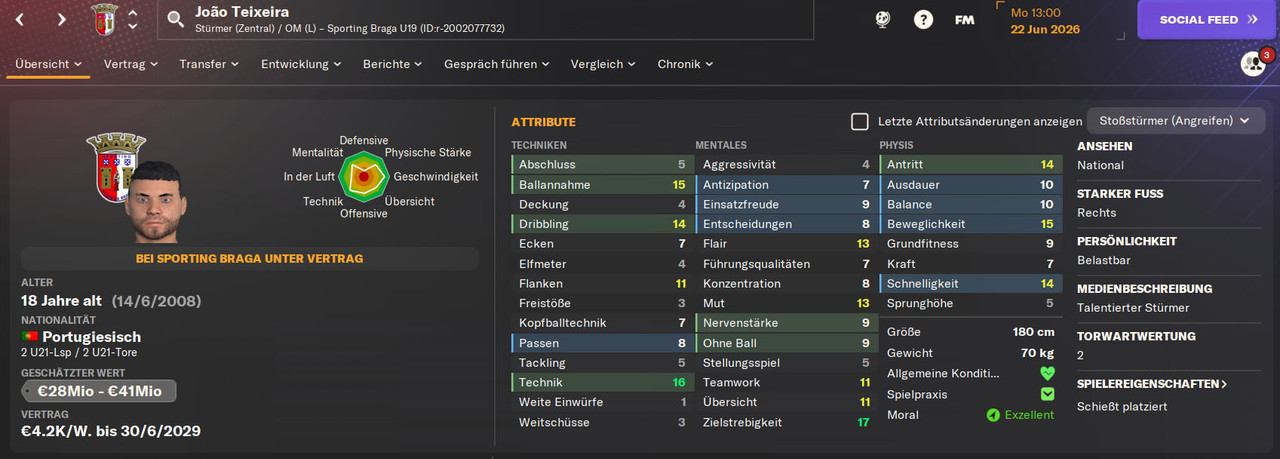Go forward with the right arrow
1280x459 pixels.
click(x=62, y=19)
